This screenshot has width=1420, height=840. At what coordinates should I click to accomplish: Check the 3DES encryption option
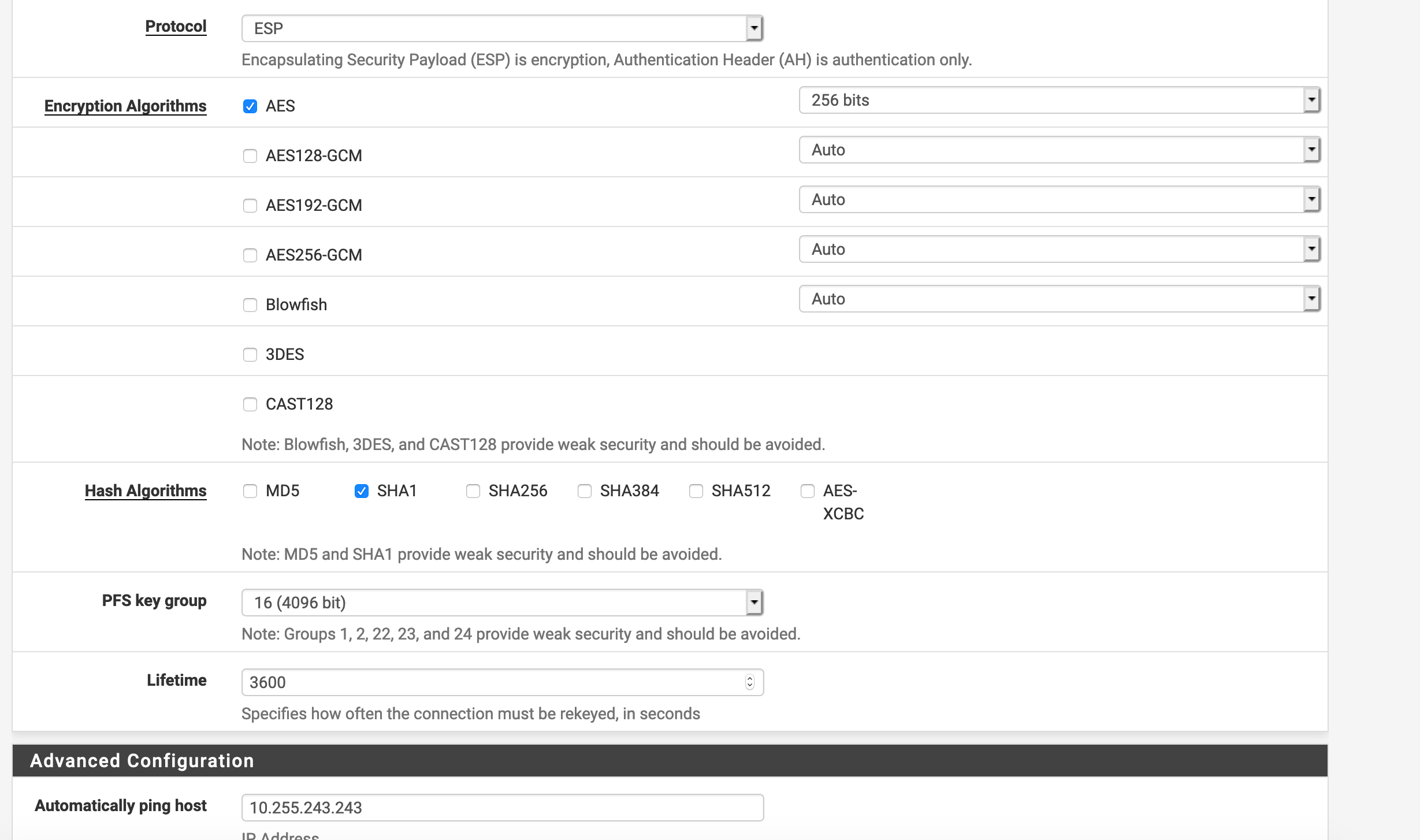click(x=250, y=355)
